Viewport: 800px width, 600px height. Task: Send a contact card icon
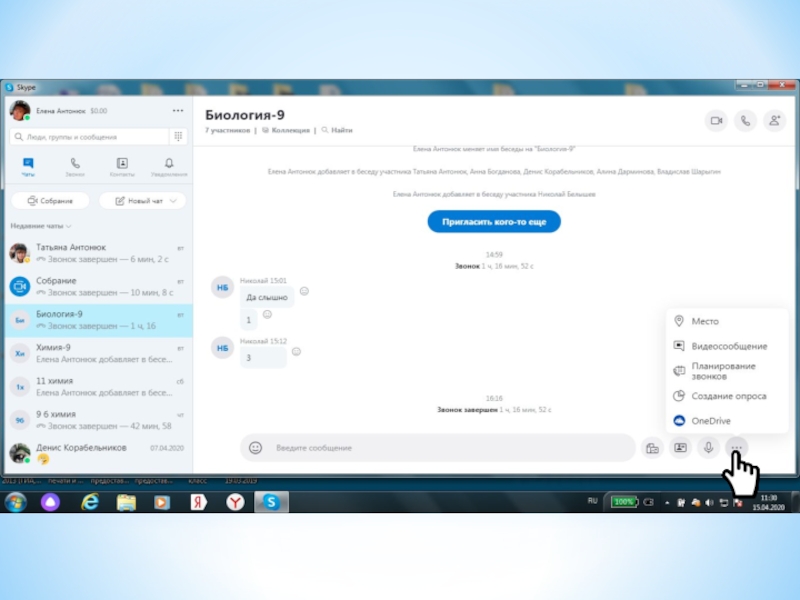pyautogui.click(x=681, y=448)
